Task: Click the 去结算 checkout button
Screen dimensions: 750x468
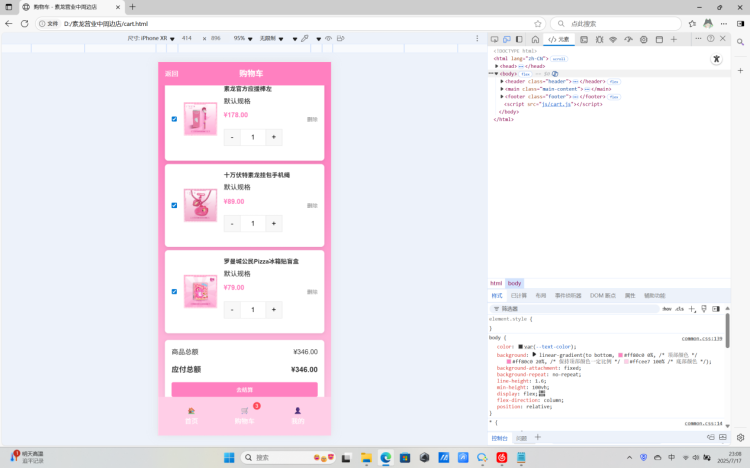Action: point(244,389)
